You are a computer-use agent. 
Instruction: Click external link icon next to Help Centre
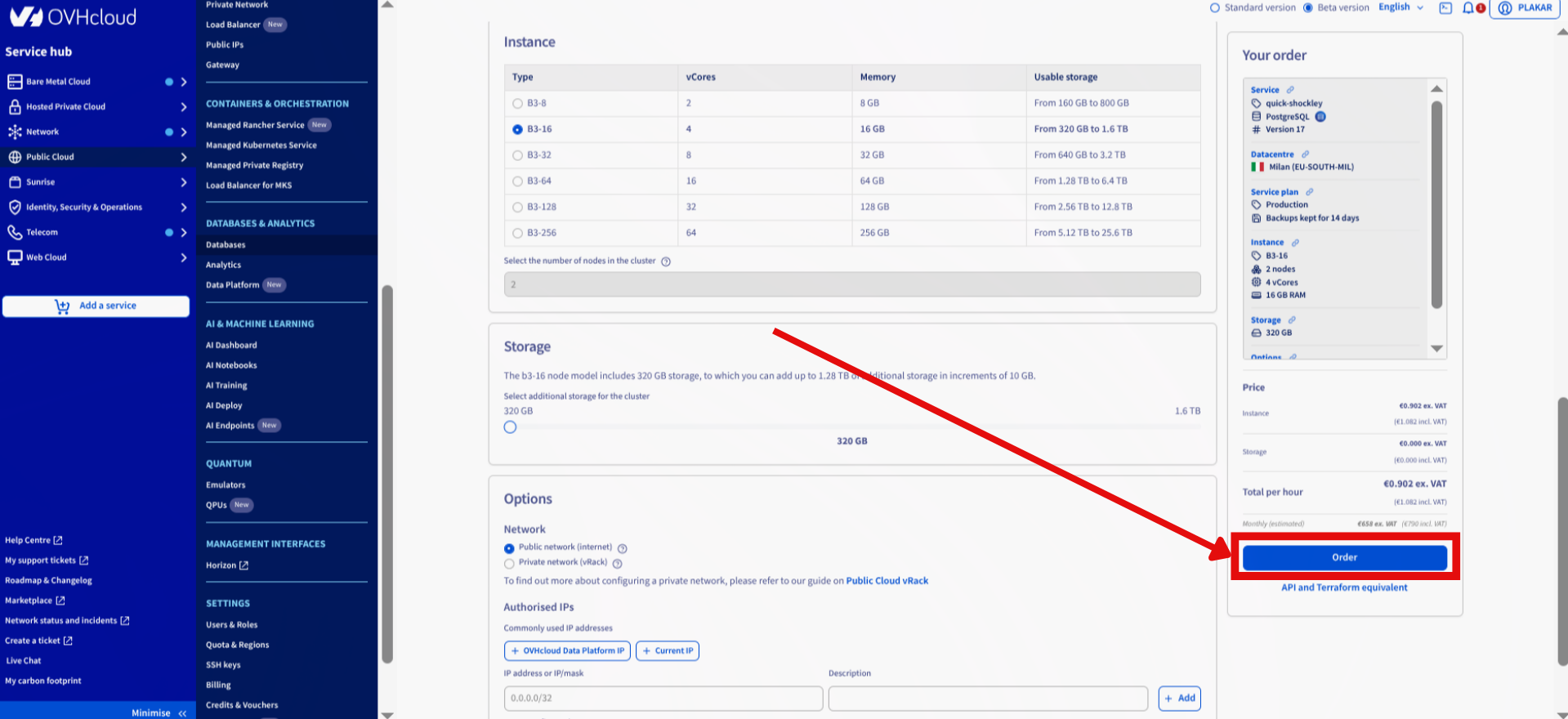(58, 540)
